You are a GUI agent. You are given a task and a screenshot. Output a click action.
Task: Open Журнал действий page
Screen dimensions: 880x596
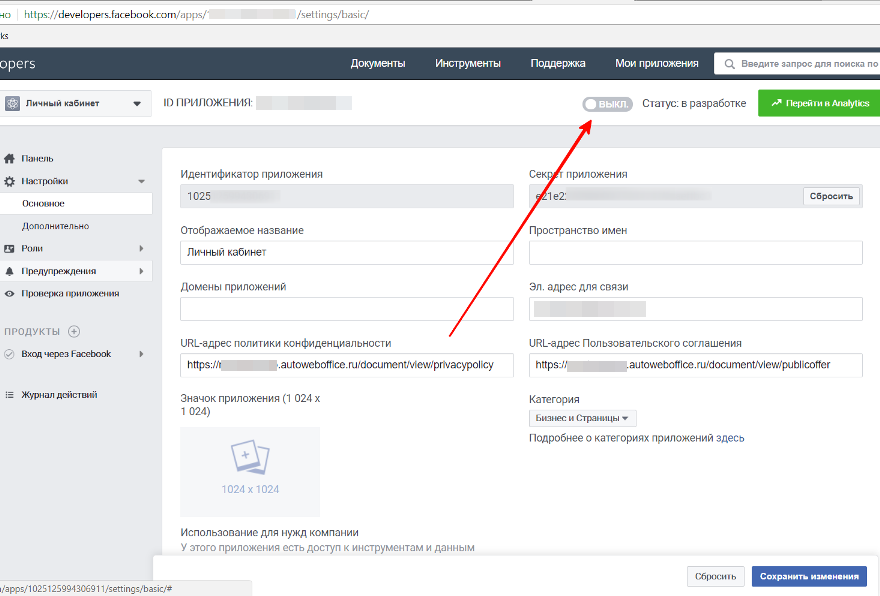pyautogui.click(x=59, y=395)
